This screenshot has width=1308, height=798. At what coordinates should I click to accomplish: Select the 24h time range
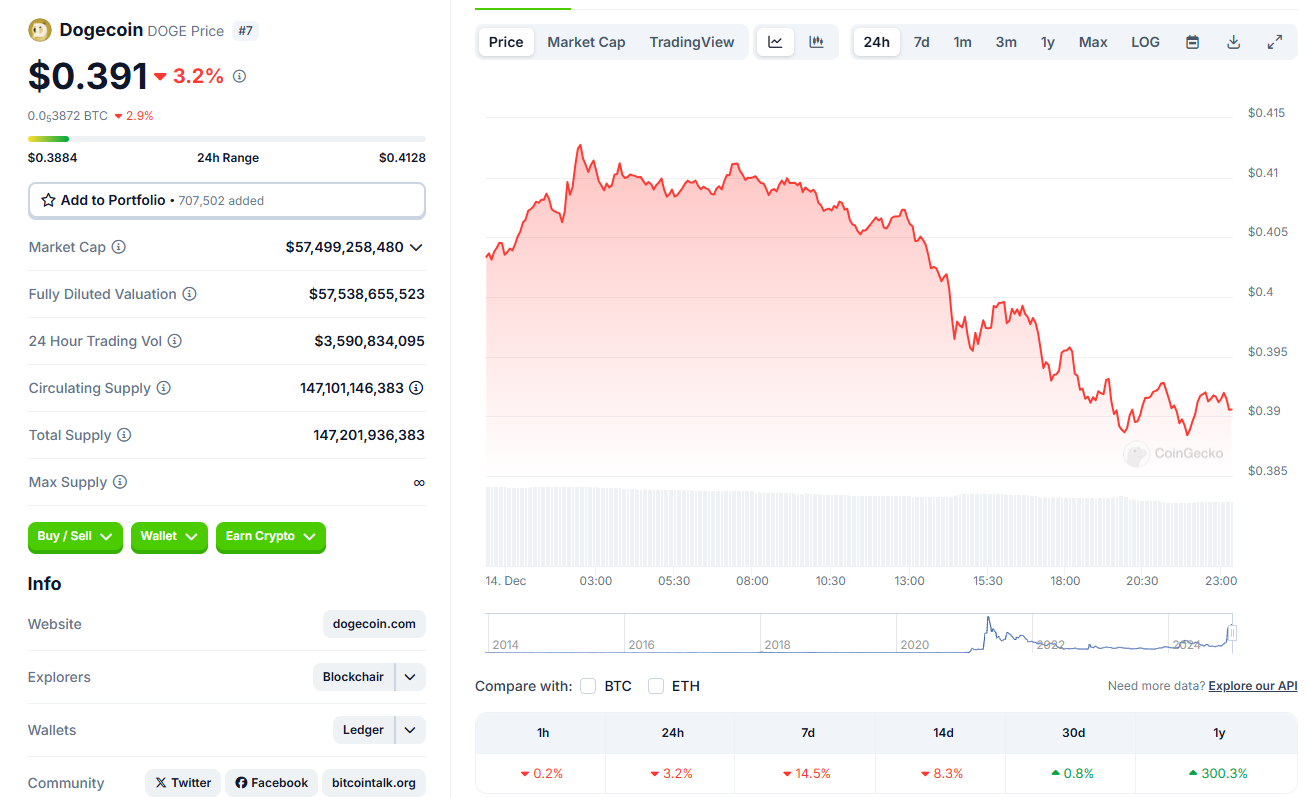876,42
